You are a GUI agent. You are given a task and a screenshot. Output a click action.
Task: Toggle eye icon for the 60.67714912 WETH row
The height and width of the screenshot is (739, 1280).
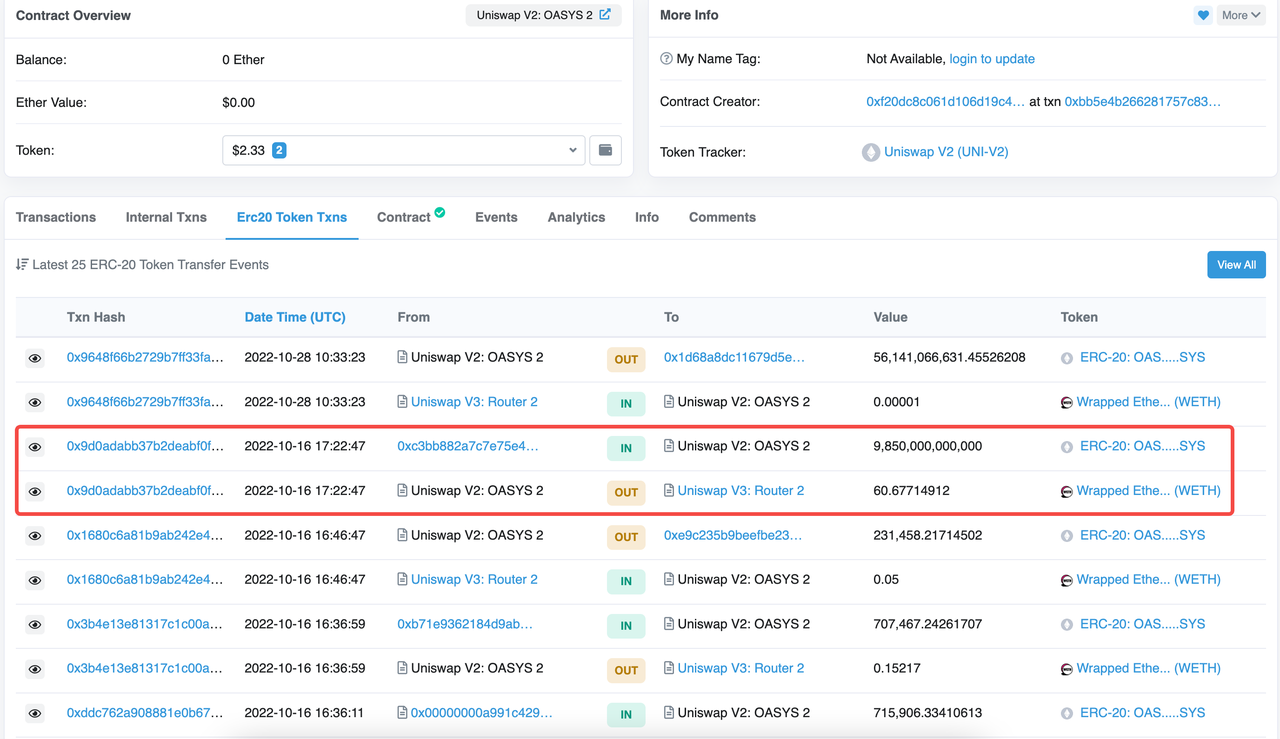coord(35,491)
